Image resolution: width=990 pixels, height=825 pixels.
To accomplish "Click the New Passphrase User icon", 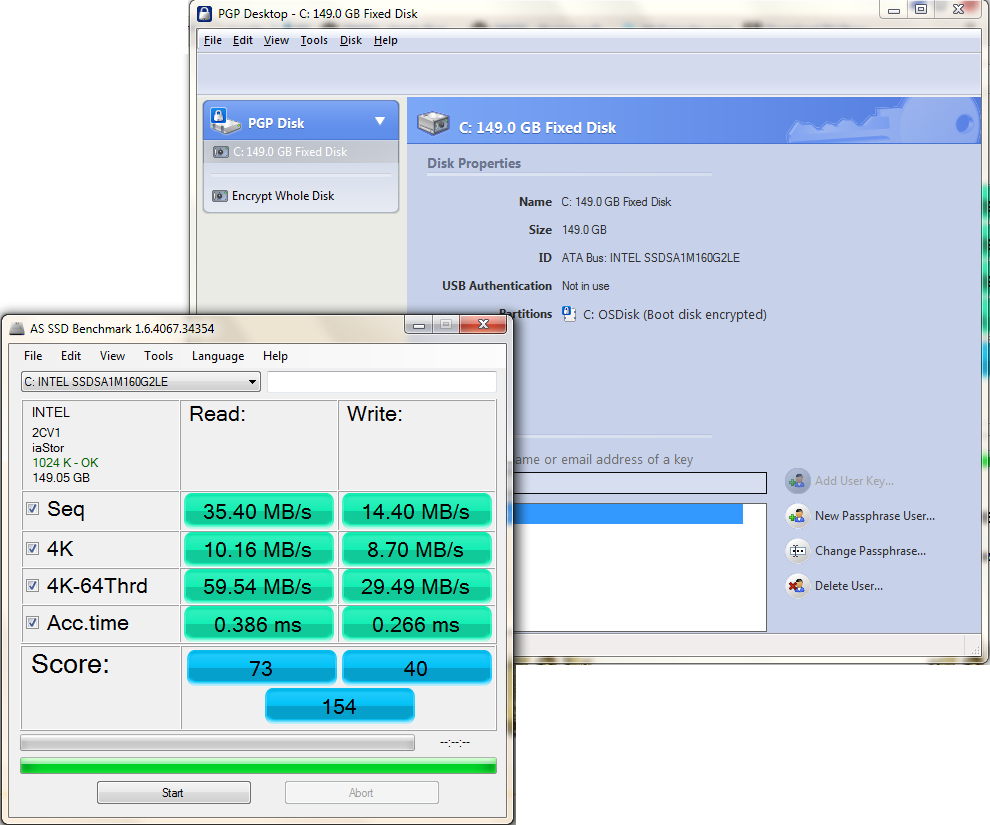I will [x=797, y=516].
